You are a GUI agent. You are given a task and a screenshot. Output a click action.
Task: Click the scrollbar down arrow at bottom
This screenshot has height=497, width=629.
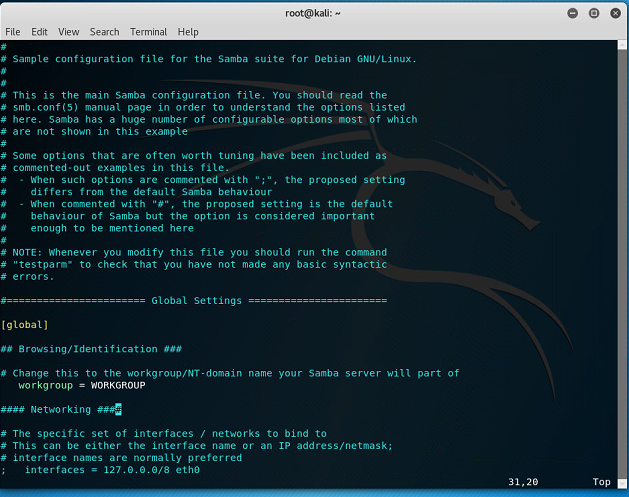[x=622, y=483]
